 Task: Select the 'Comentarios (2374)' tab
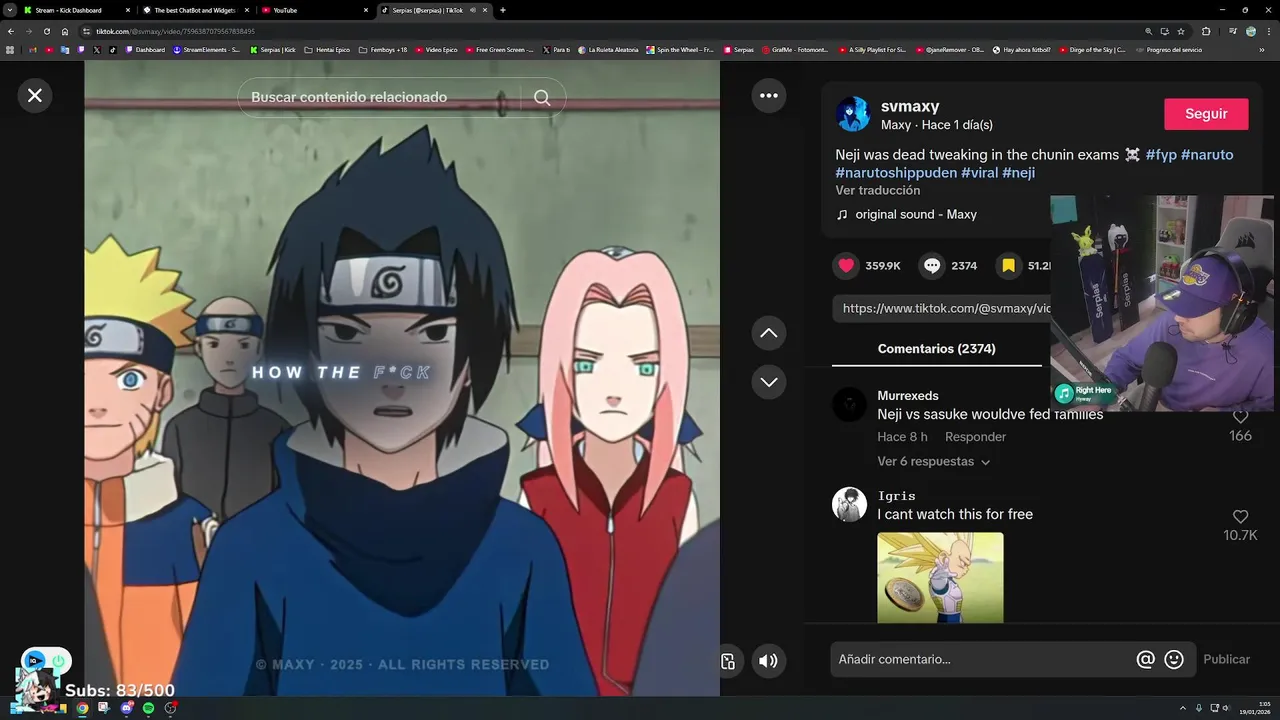936,349
